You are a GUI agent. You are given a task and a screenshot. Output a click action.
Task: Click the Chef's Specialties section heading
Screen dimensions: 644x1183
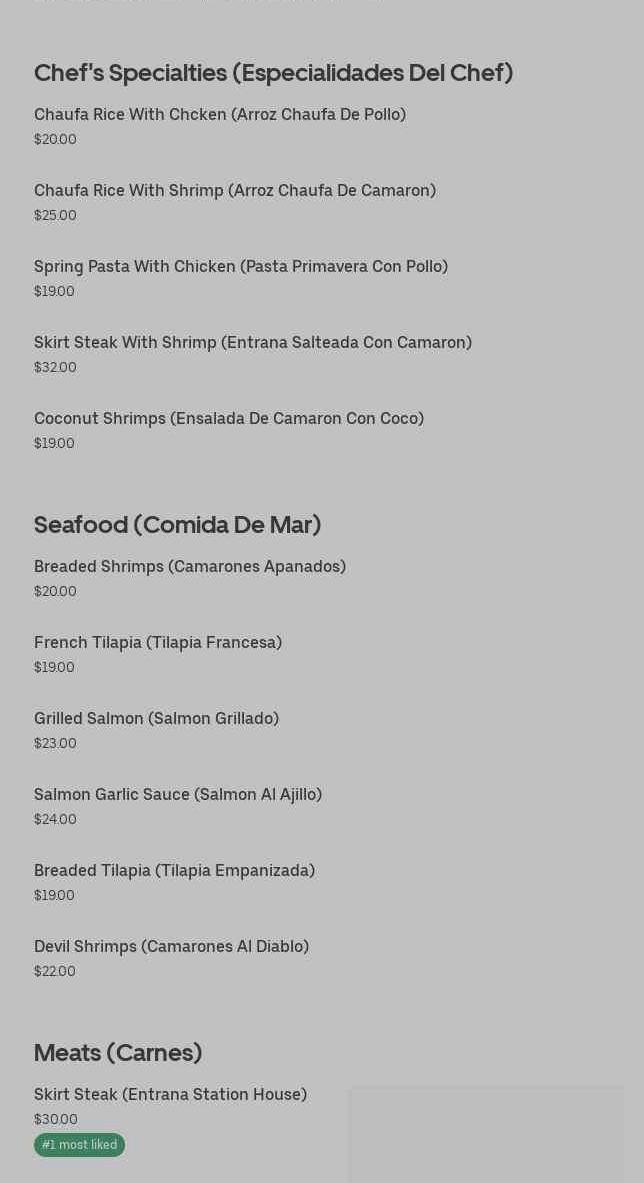[x=273, y=72]
